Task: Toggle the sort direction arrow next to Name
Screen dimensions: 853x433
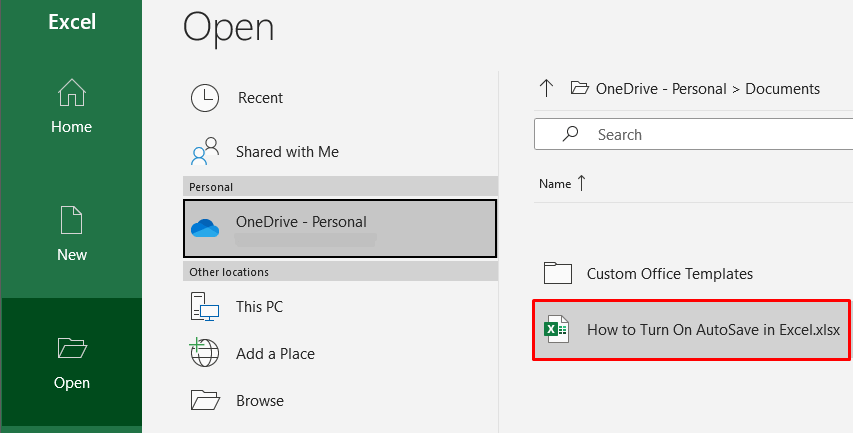Action: (581, 183)
